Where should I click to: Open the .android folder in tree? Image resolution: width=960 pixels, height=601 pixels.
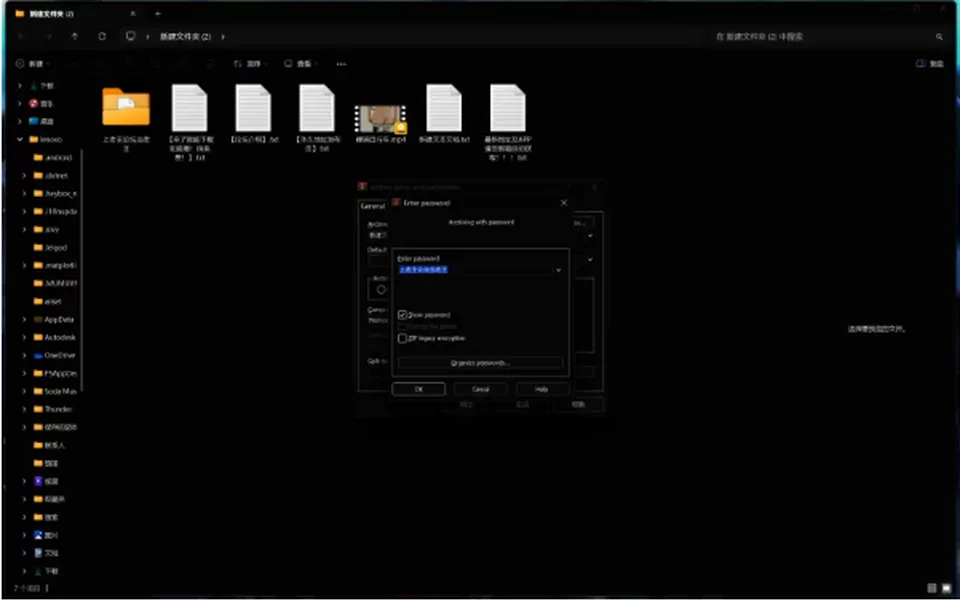click(x=53, y=158)
